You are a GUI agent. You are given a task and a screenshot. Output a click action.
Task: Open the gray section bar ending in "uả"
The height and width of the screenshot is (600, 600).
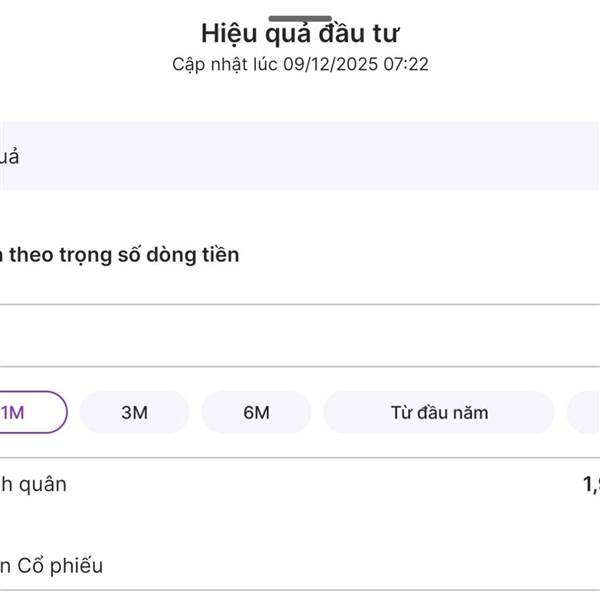14,156
